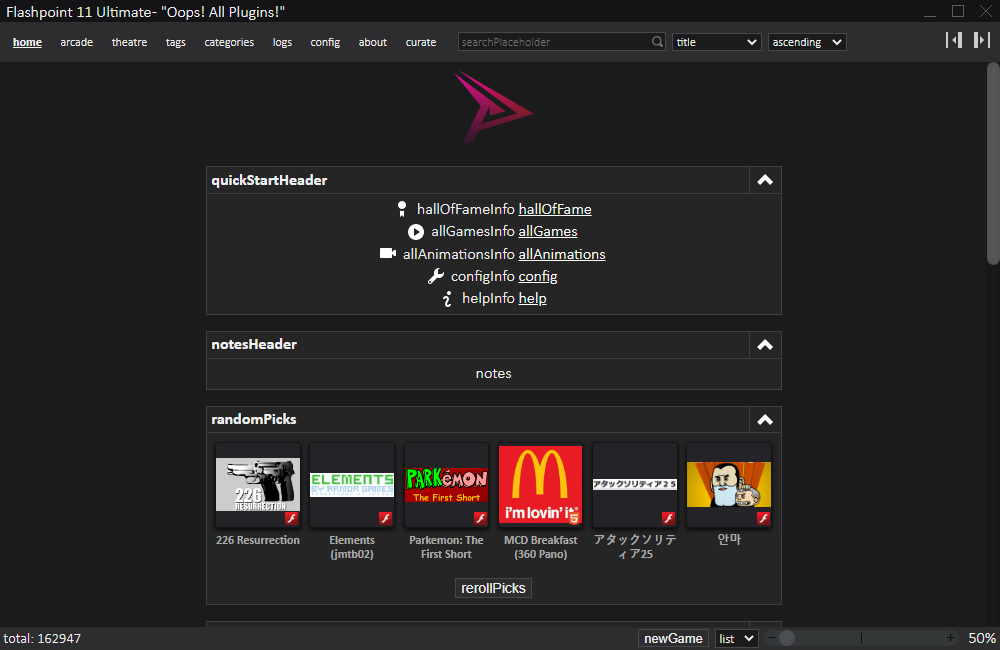This screenshot has height=650, width=1000.
Task: Open the title sort dropdown
Action: [716, 41]
